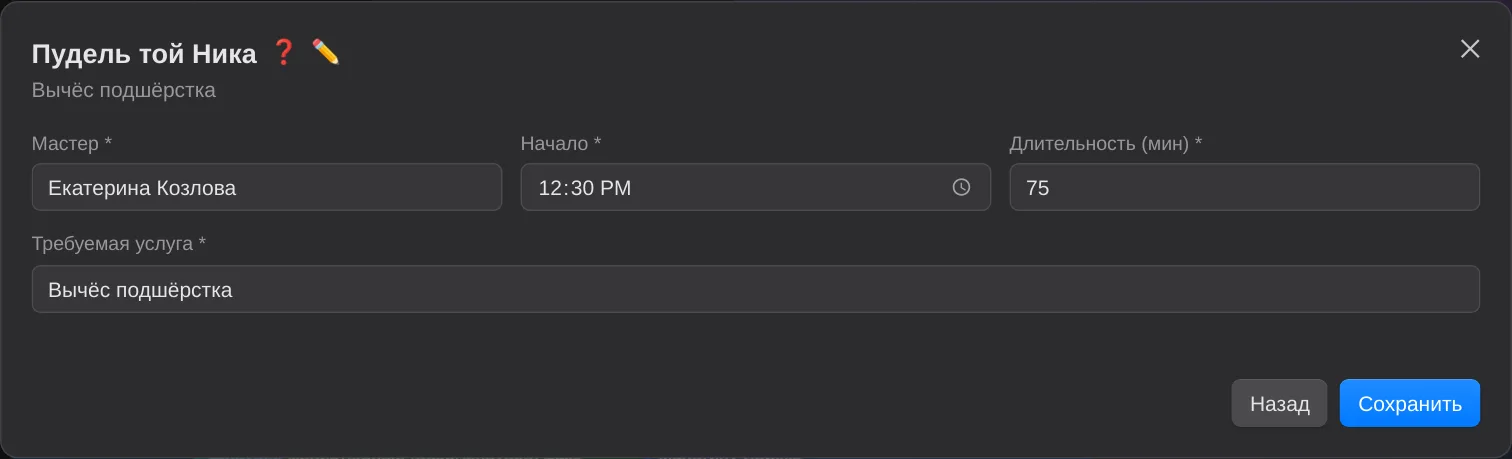
Task: Close the dialog with the X icon
Action: 1470,49
